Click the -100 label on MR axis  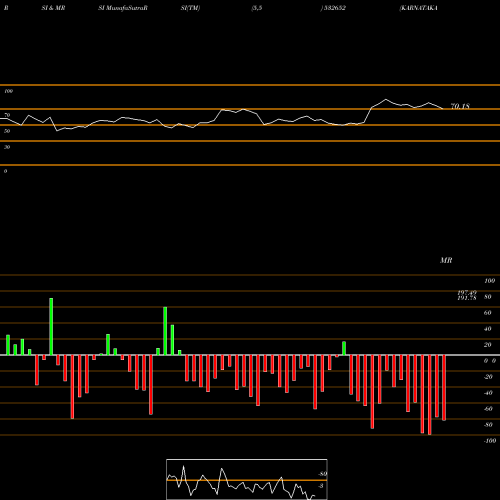(x=489, y=441)
